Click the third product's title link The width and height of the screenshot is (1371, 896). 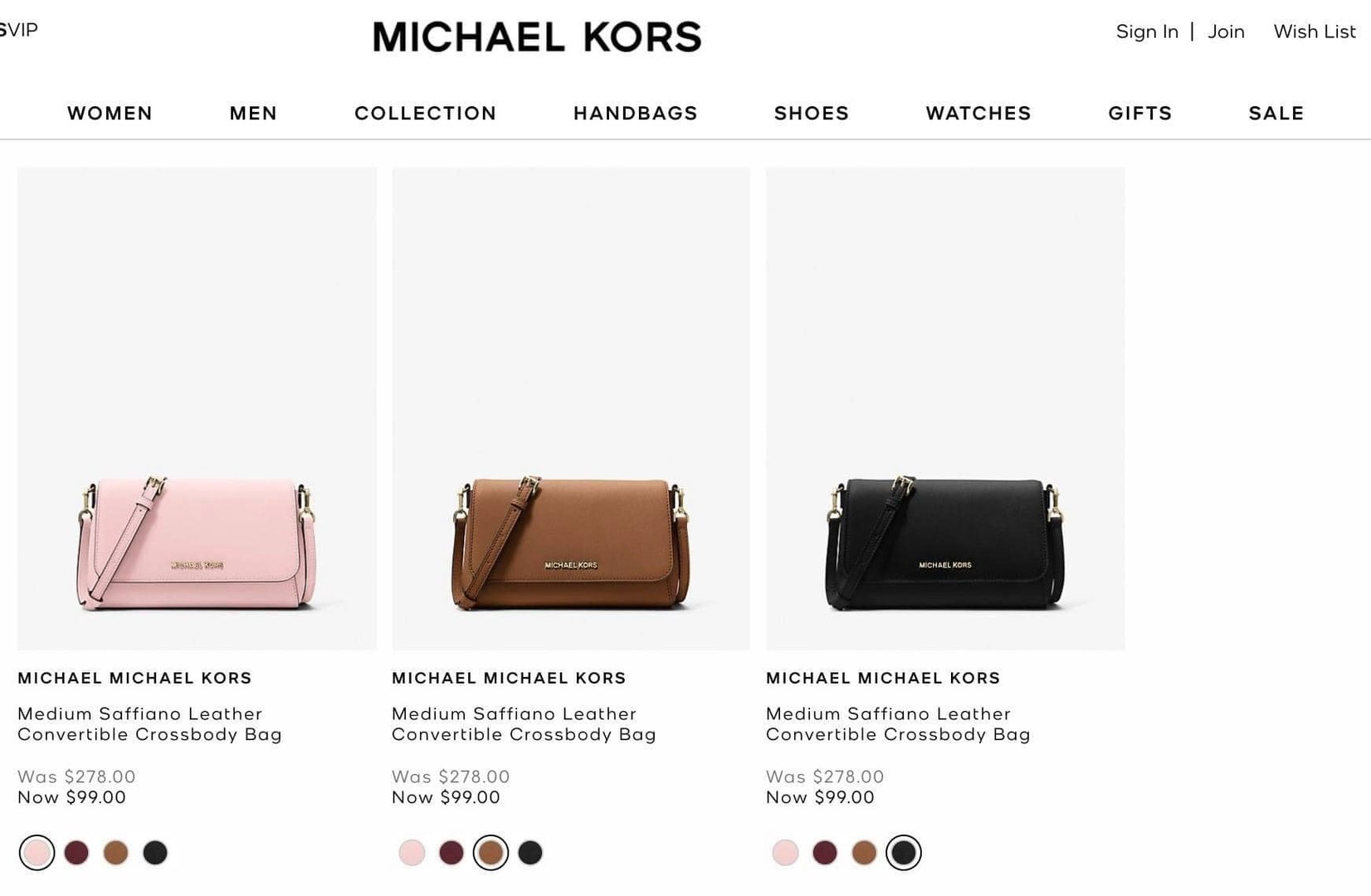point(898,724)
